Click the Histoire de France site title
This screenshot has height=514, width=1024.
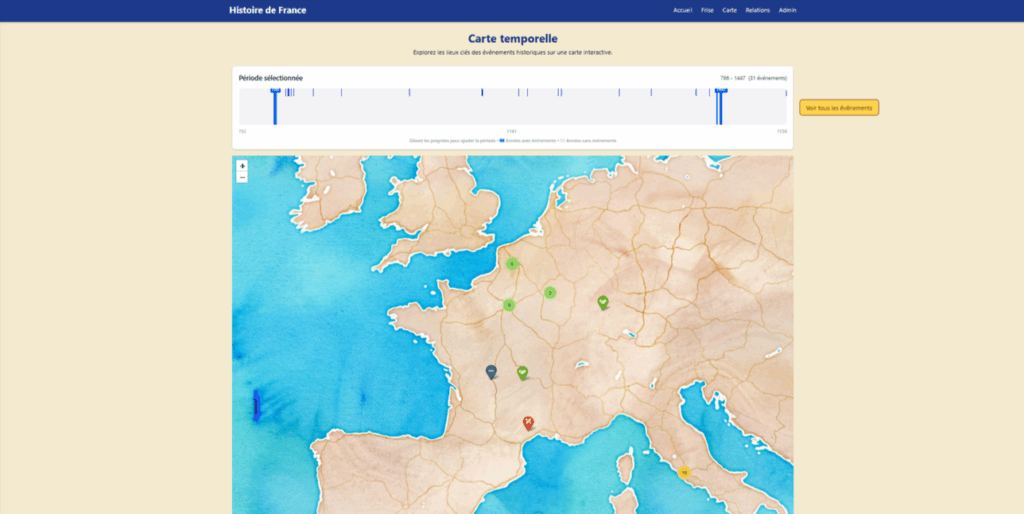coord(268,10)
